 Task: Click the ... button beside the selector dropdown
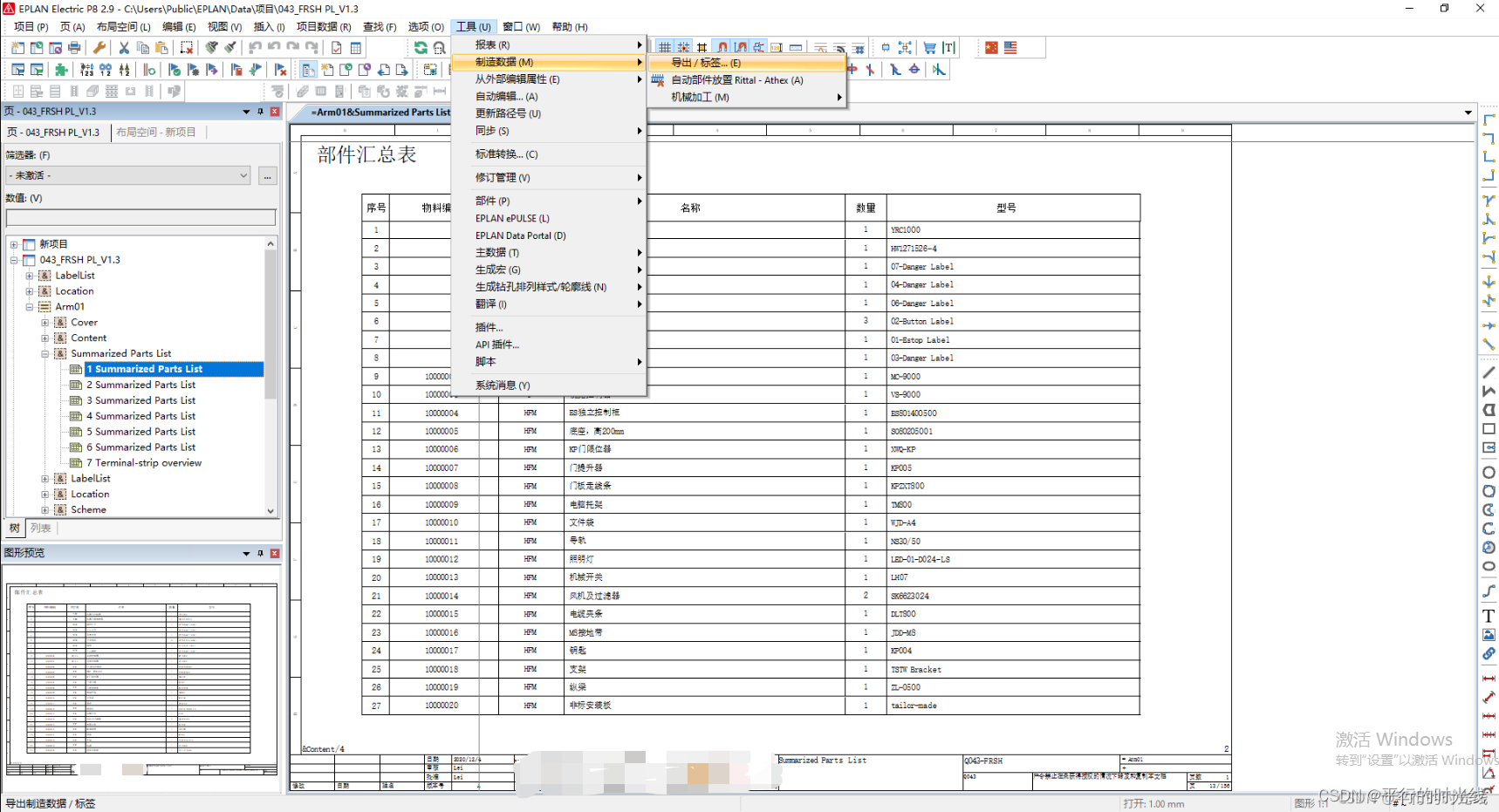point(268,175)
